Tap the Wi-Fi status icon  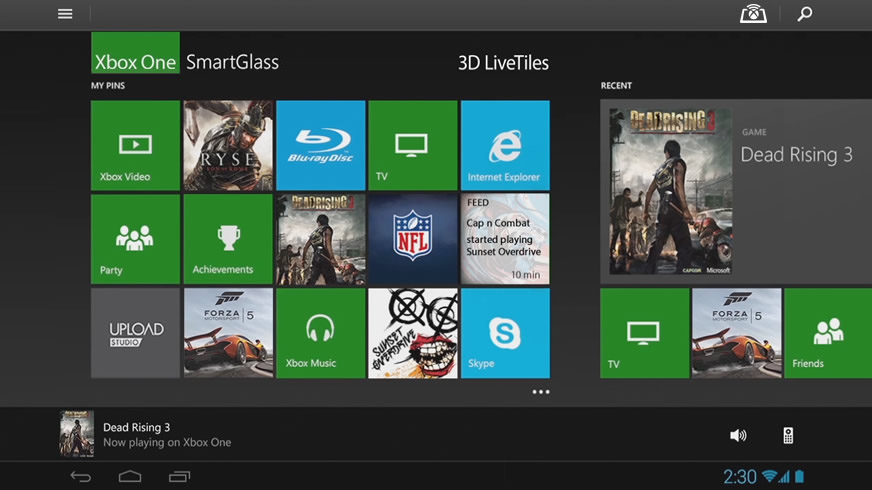pyautogui.click(x=770, y=476)
